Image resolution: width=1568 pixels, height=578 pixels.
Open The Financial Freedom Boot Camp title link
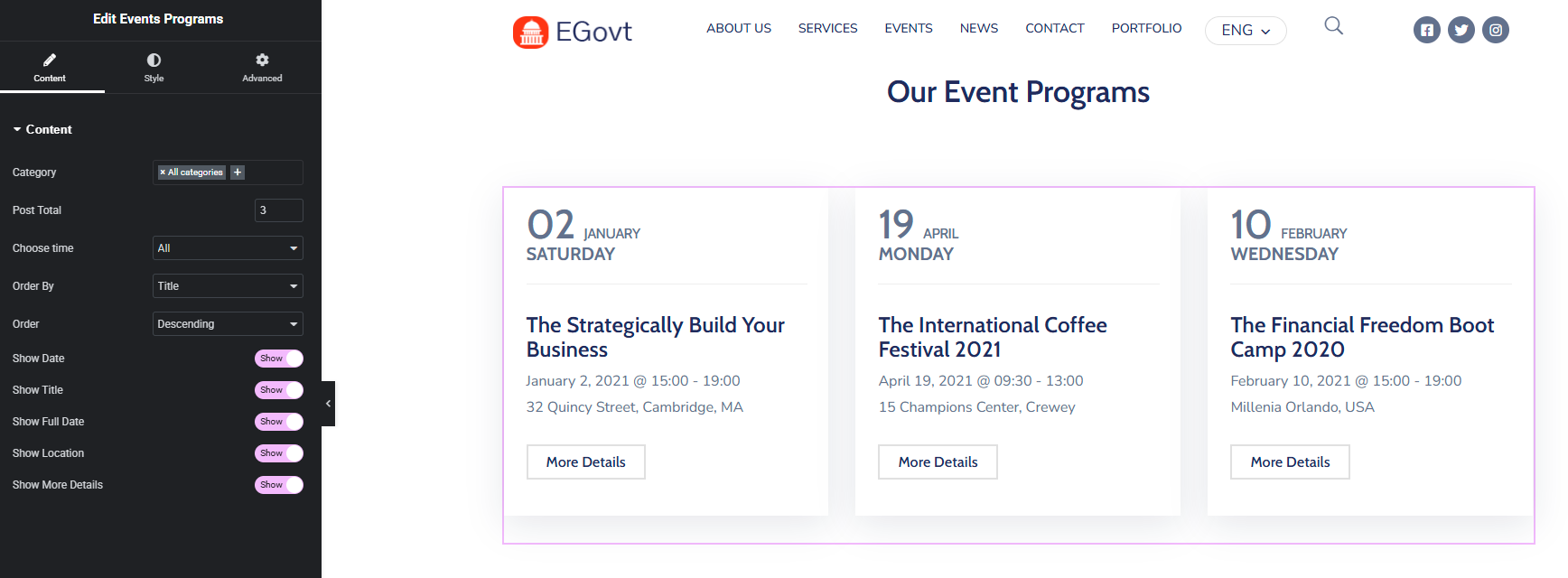point(1361,337)
